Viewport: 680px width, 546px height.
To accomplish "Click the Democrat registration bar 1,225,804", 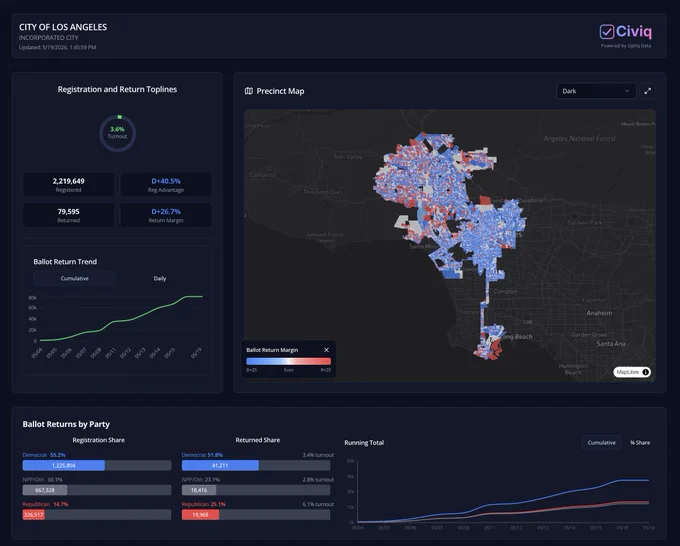I will pyautogui.click(x=64, y=465).
